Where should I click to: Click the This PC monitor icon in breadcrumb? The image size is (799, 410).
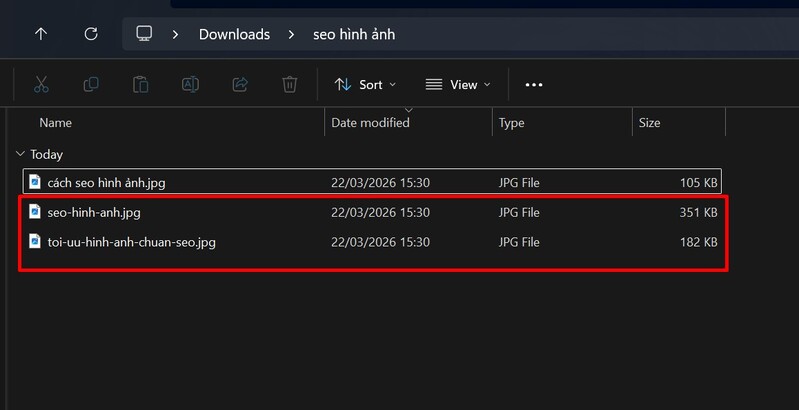[144, 34]
